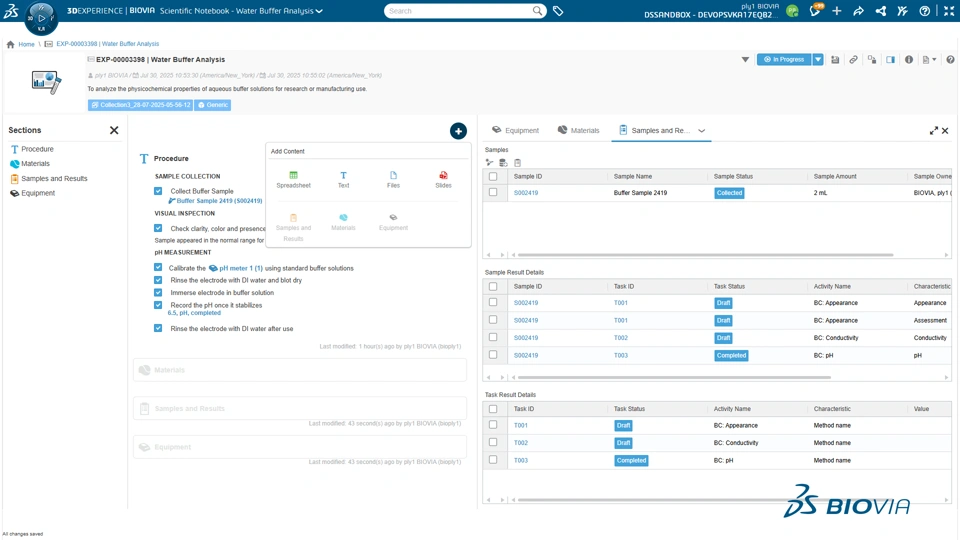
Task: Toggle the Immerse electrode in buffer solution checkbox
Action: pos(158,293)
